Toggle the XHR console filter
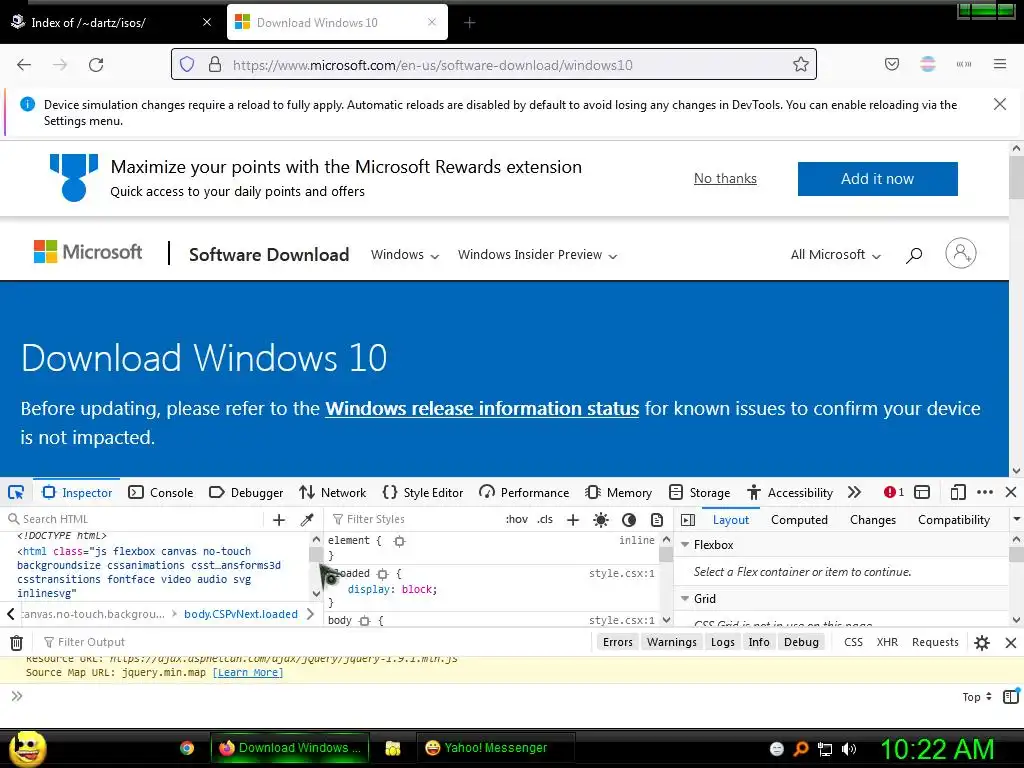Screen dimensions: 1024x768 [887, 642]
